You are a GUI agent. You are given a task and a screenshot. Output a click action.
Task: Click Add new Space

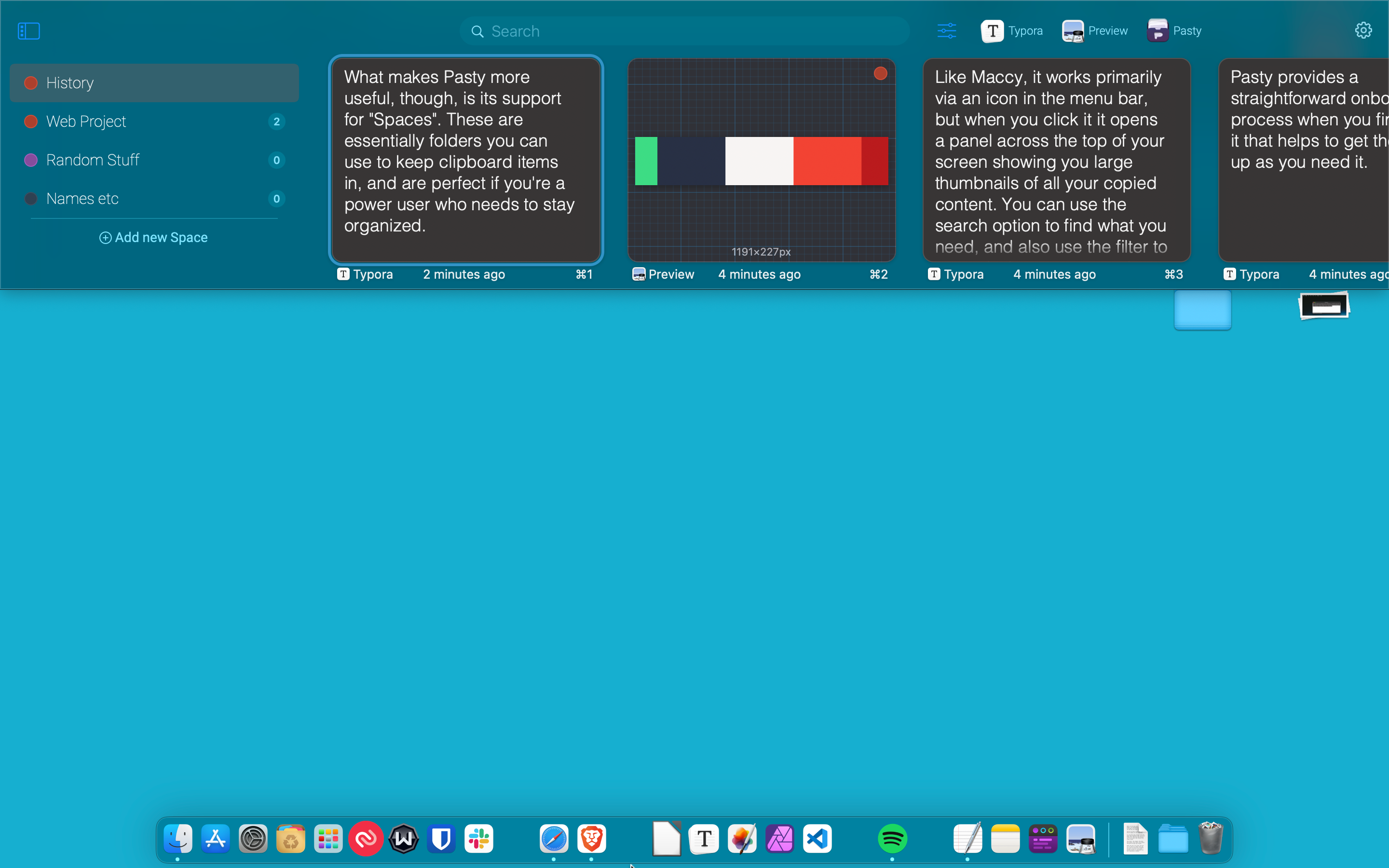(x=153, y=237)
